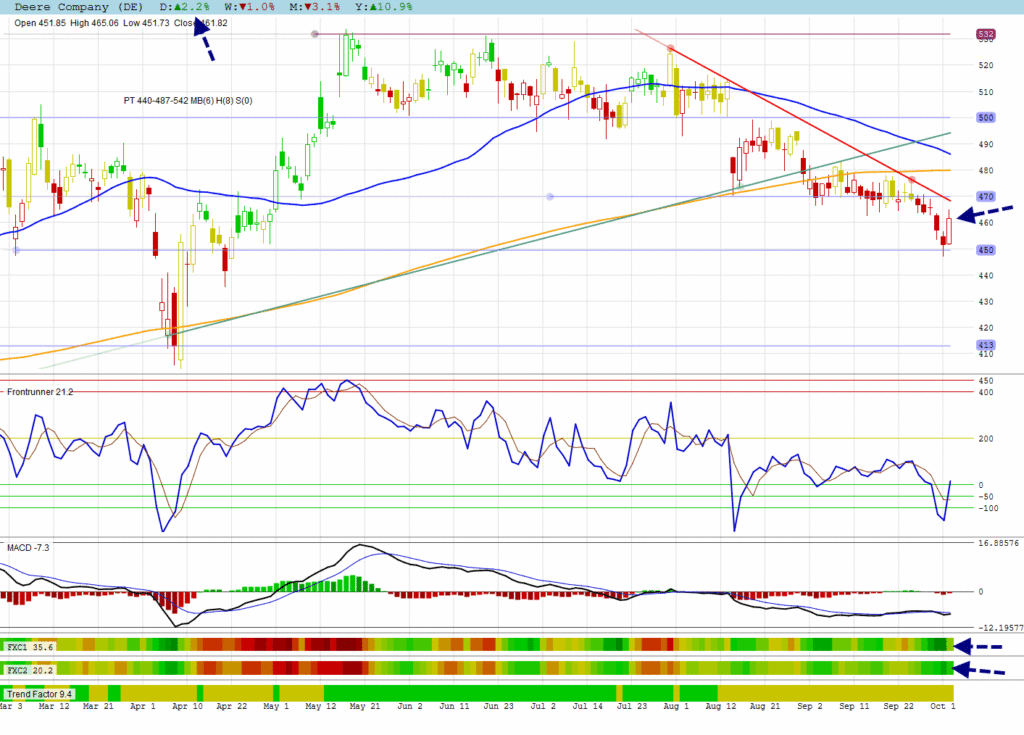Screen dimensions: 1024x735
Task: Click the Oct 1 date on the axis
Action: [942, 707]
